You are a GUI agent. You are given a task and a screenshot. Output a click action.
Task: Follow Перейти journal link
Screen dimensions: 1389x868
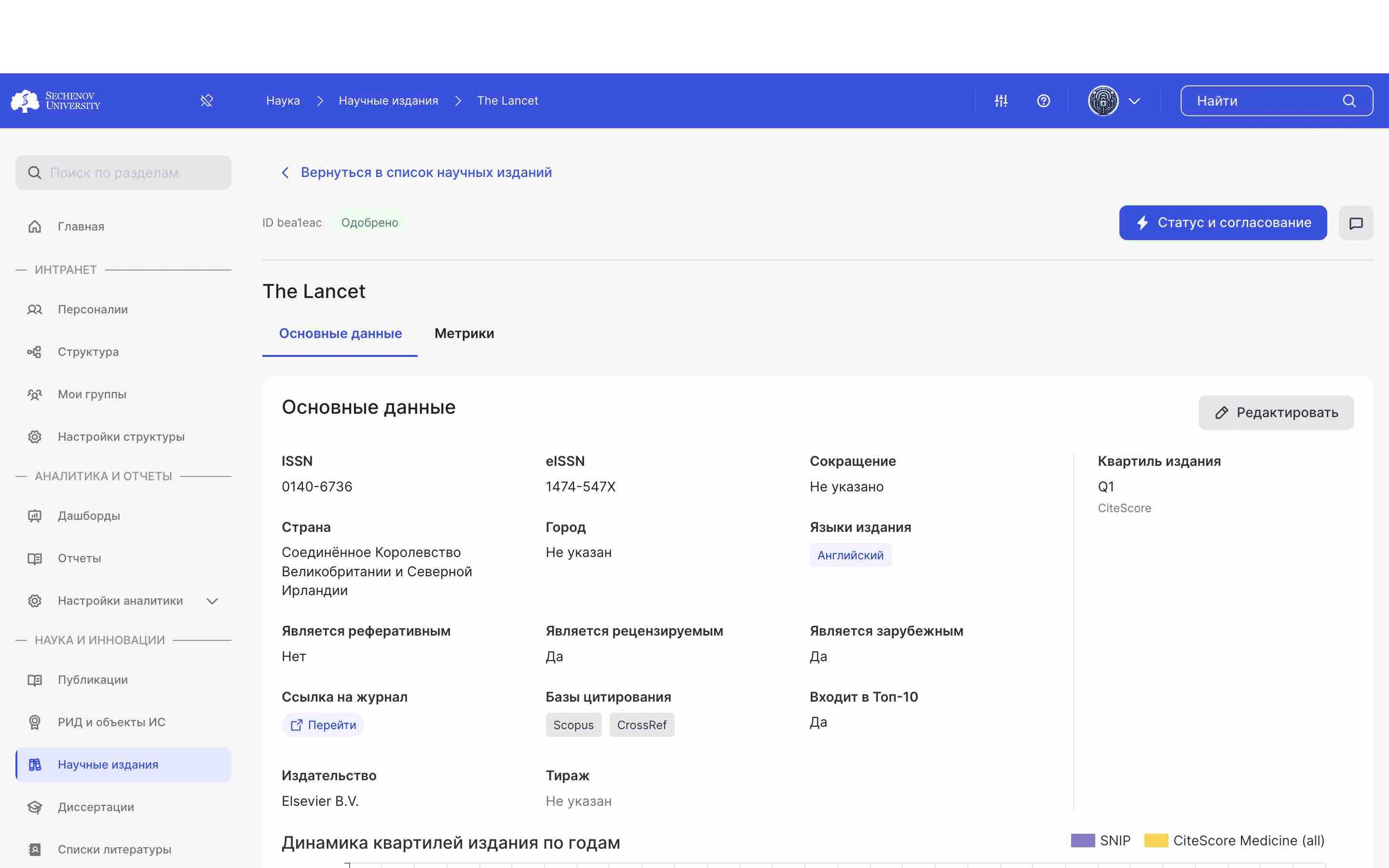pos(323,725)
